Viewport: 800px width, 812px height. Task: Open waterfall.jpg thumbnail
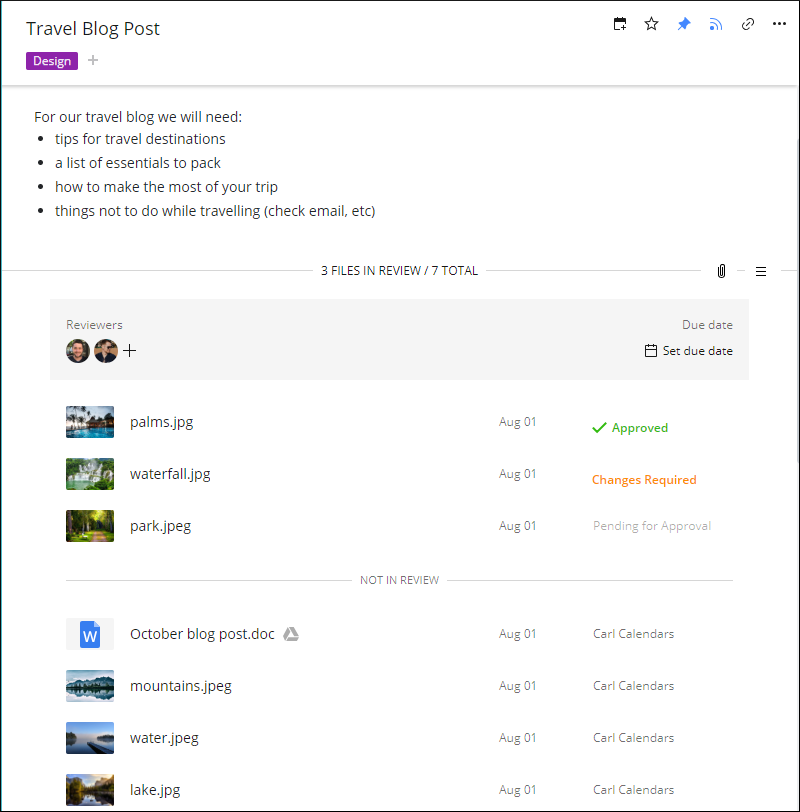(x=90, y=474)
